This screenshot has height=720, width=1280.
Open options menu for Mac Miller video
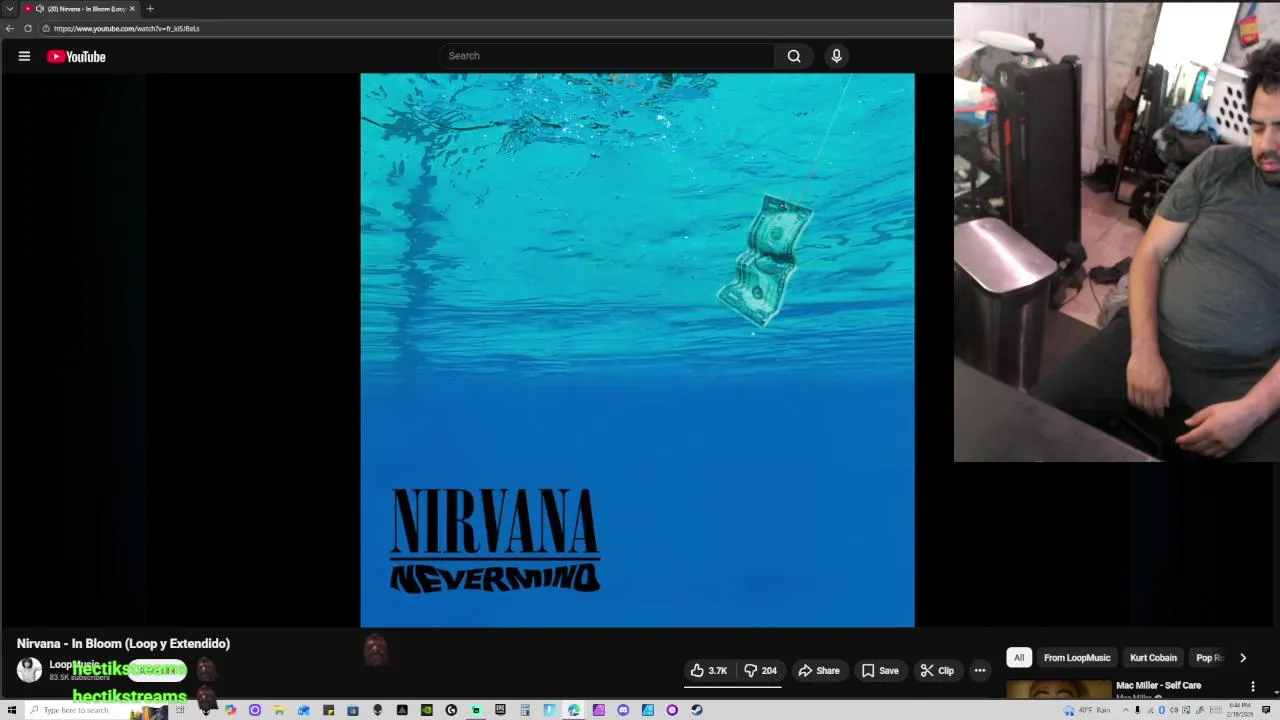click(1252, 686)
